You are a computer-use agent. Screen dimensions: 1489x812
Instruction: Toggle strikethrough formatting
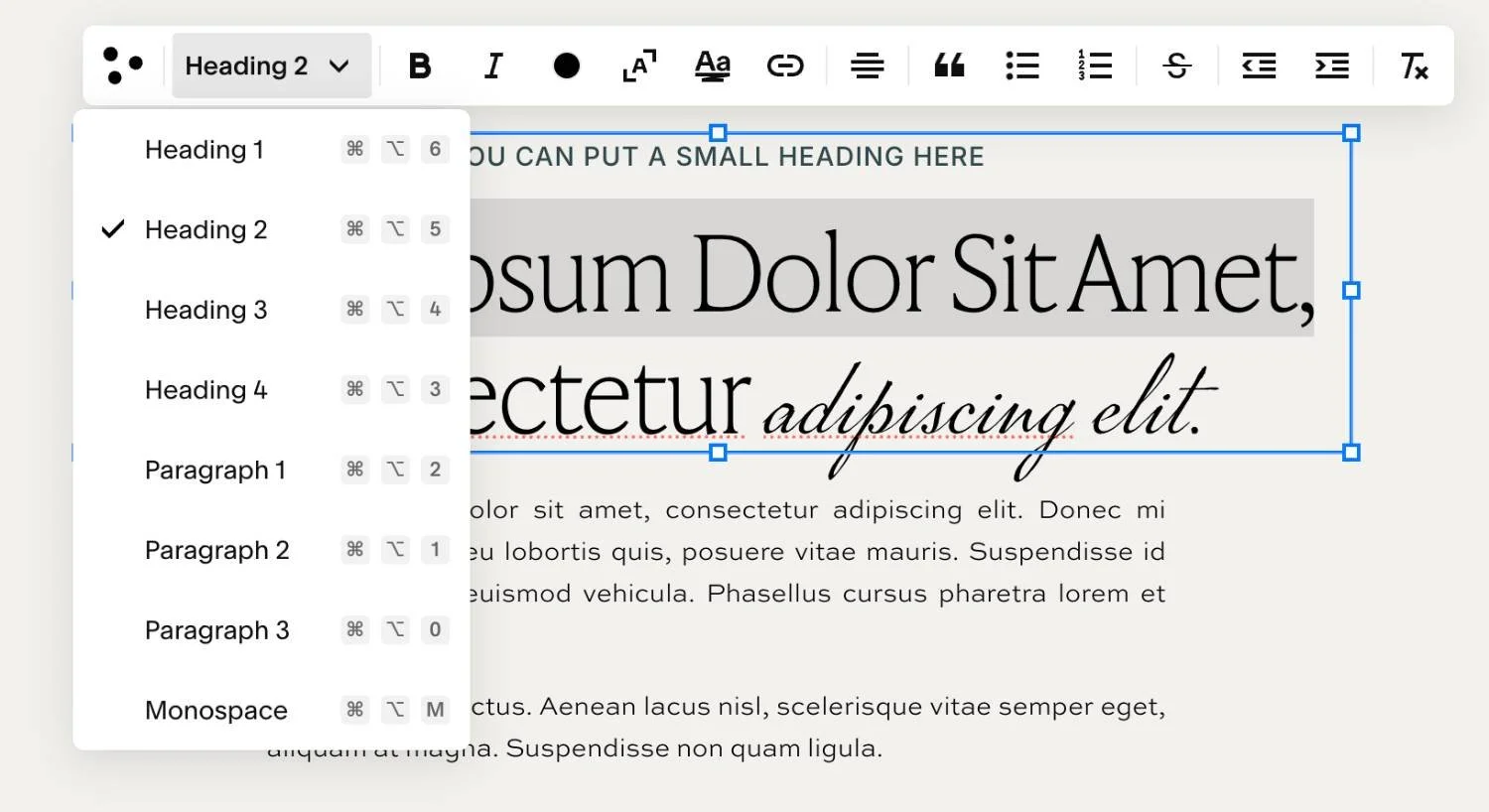[1177, 67]
